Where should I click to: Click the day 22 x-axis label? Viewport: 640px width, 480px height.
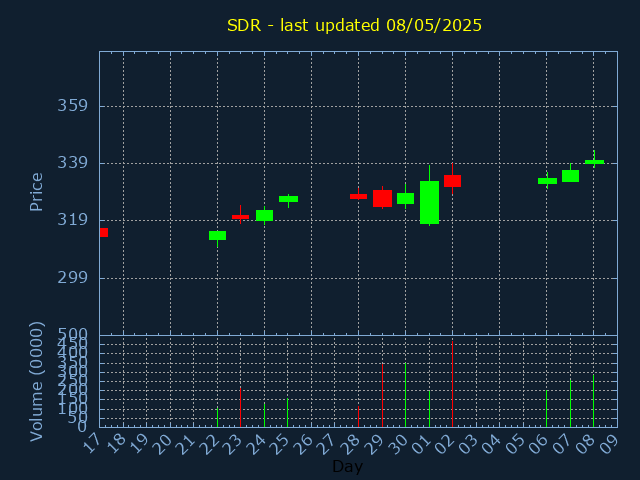click(209, 444)
